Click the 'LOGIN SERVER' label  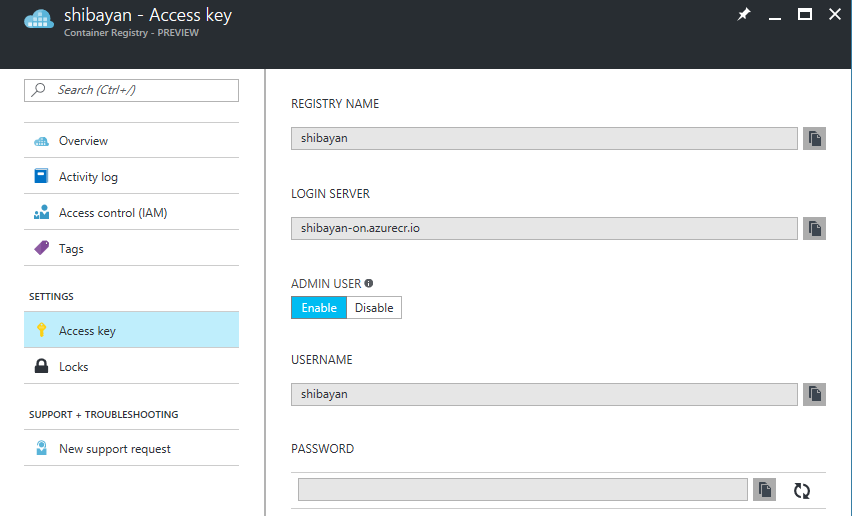coord(330,194)
